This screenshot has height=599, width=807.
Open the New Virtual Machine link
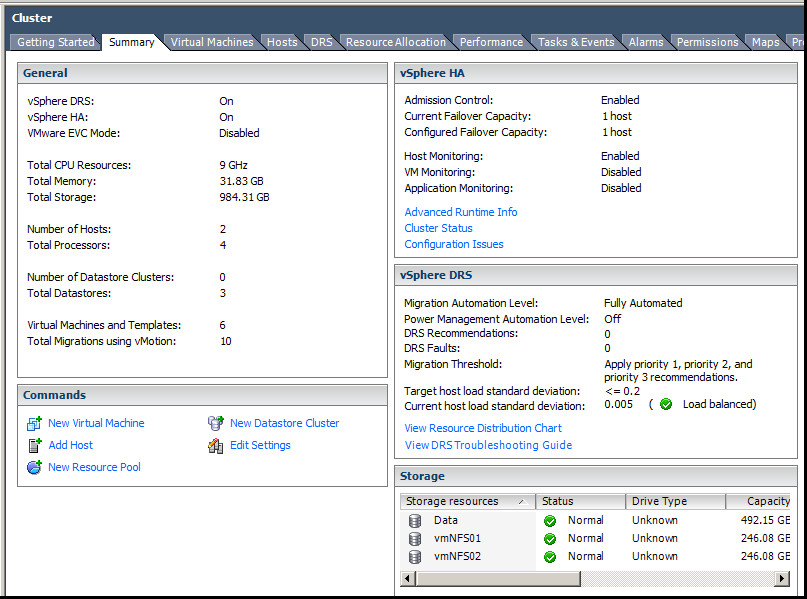96,423
